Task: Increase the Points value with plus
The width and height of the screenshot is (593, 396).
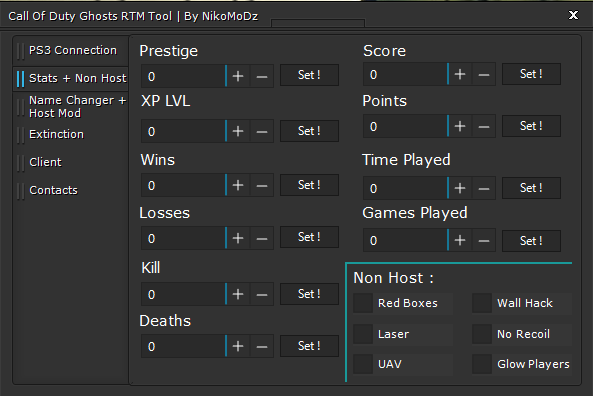Action: (x=460, y=126)
